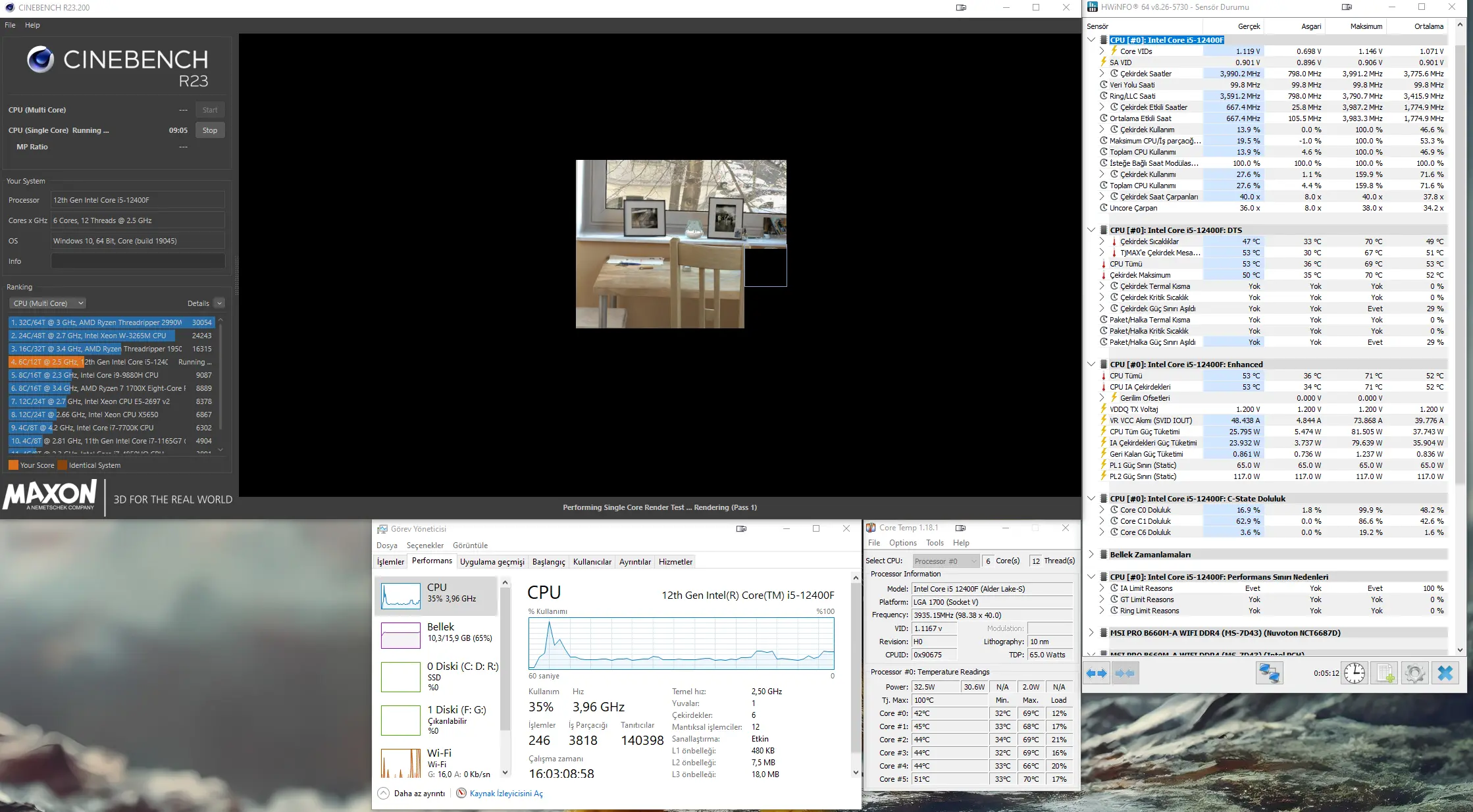1473x812 pixels.
Task: Click Kaynak İzleyicisini Aç link
Action: (506, 794)
